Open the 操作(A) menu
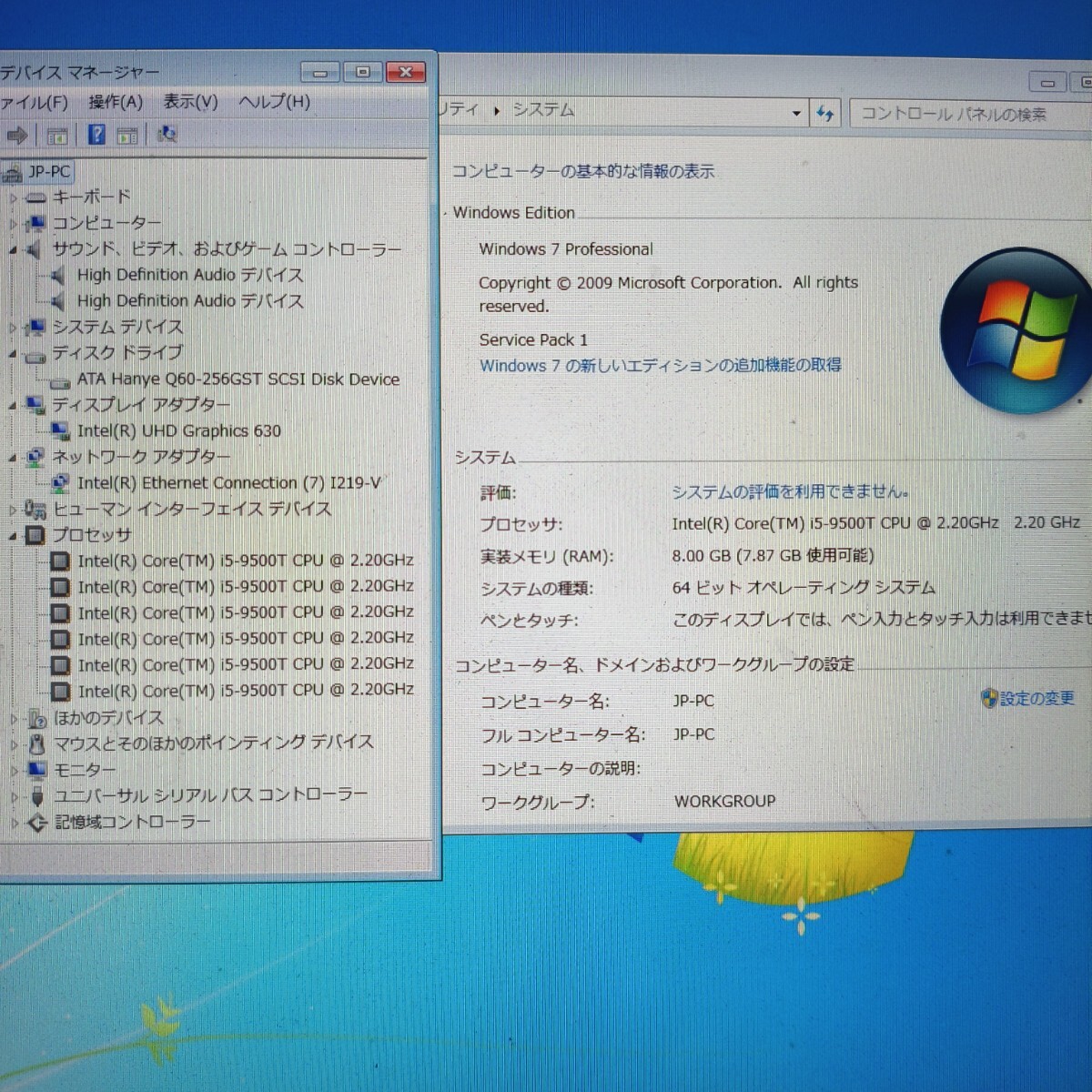Image resolution: width=1092 pixels, height=1092 pixels. (x=116, y=102)
